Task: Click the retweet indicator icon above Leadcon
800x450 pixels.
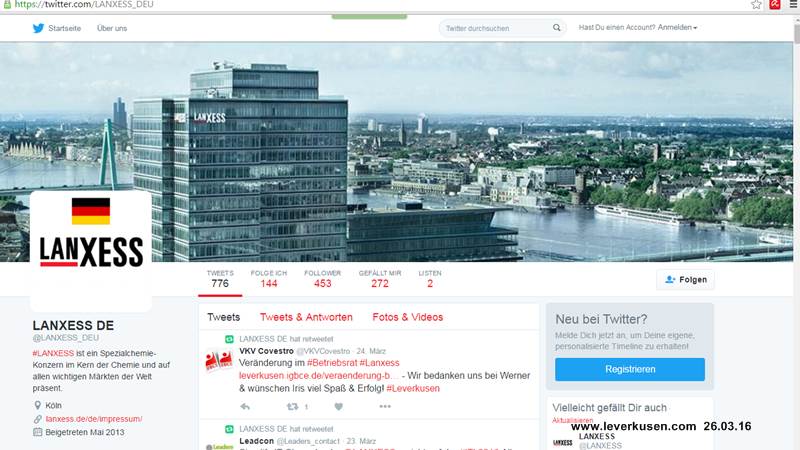Action: (229, 429)
